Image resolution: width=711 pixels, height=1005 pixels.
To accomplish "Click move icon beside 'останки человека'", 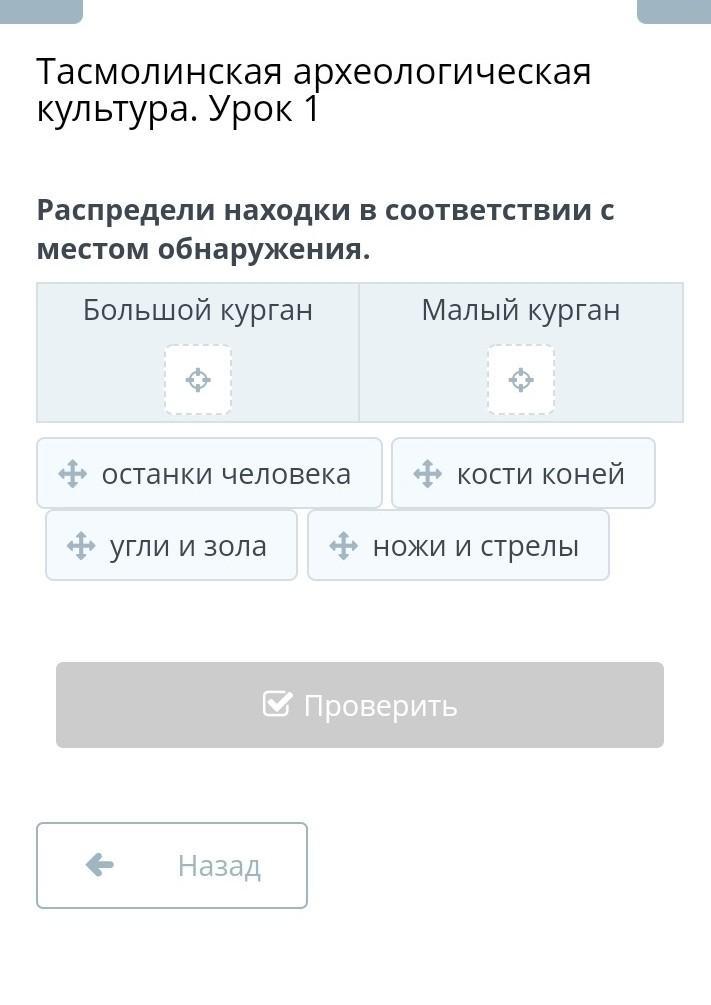I will point(73,474).
